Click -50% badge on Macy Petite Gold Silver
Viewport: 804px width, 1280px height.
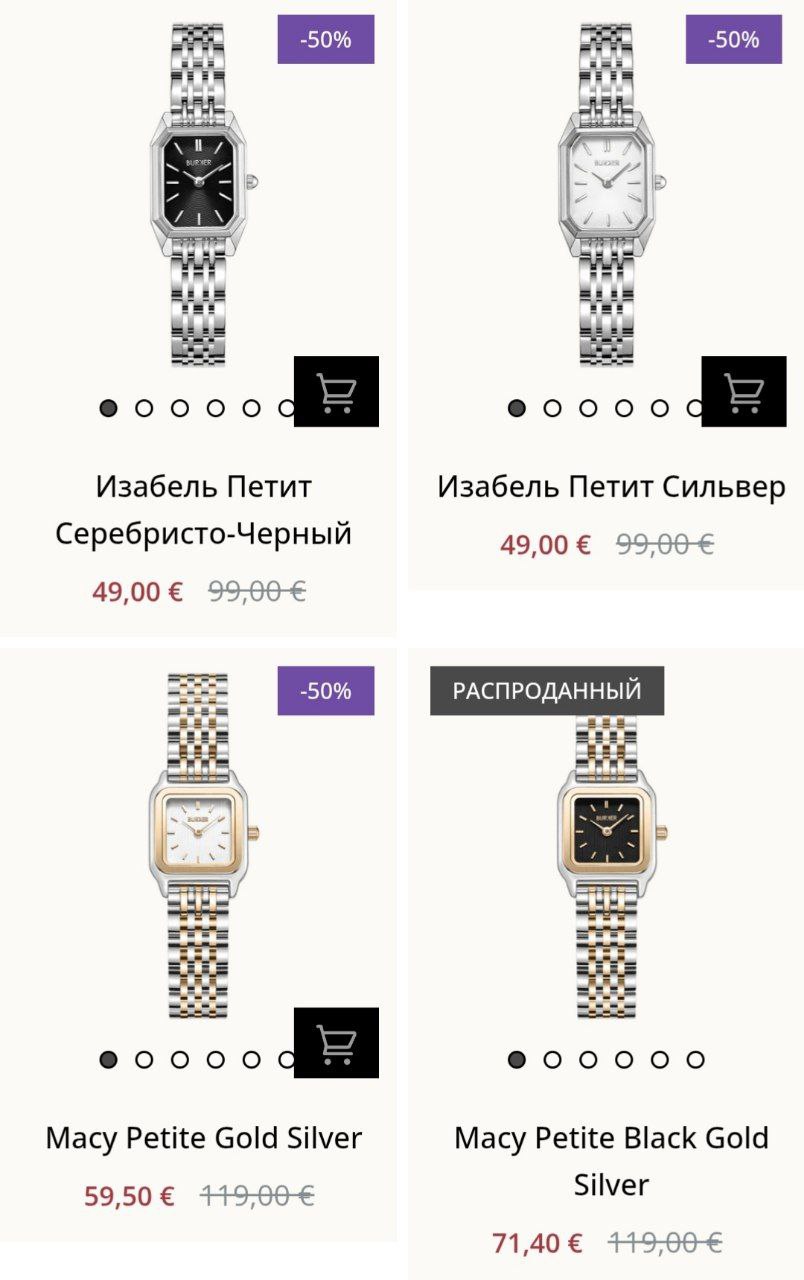[326, 691]
